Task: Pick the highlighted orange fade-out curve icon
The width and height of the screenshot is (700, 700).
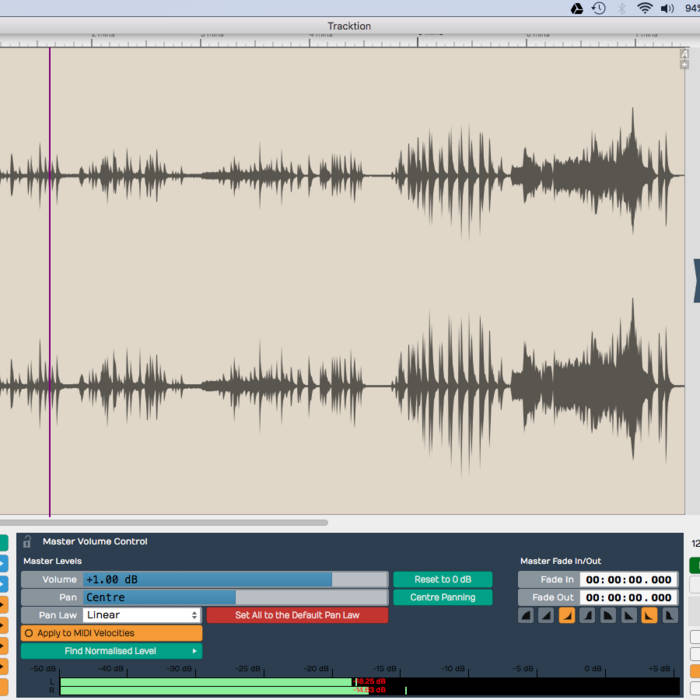Action: coord(649,616)
